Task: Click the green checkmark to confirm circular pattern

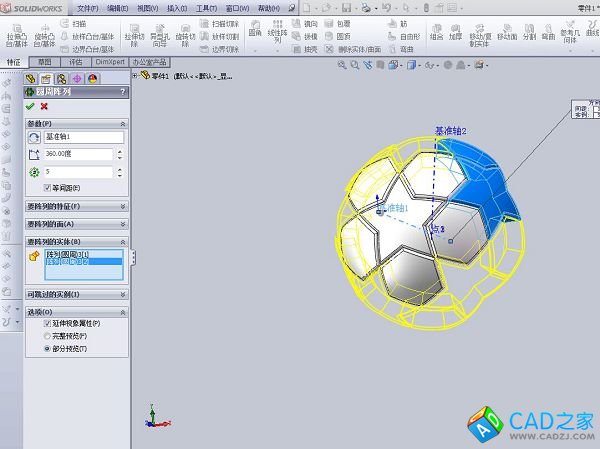Action: click(30, 106)
